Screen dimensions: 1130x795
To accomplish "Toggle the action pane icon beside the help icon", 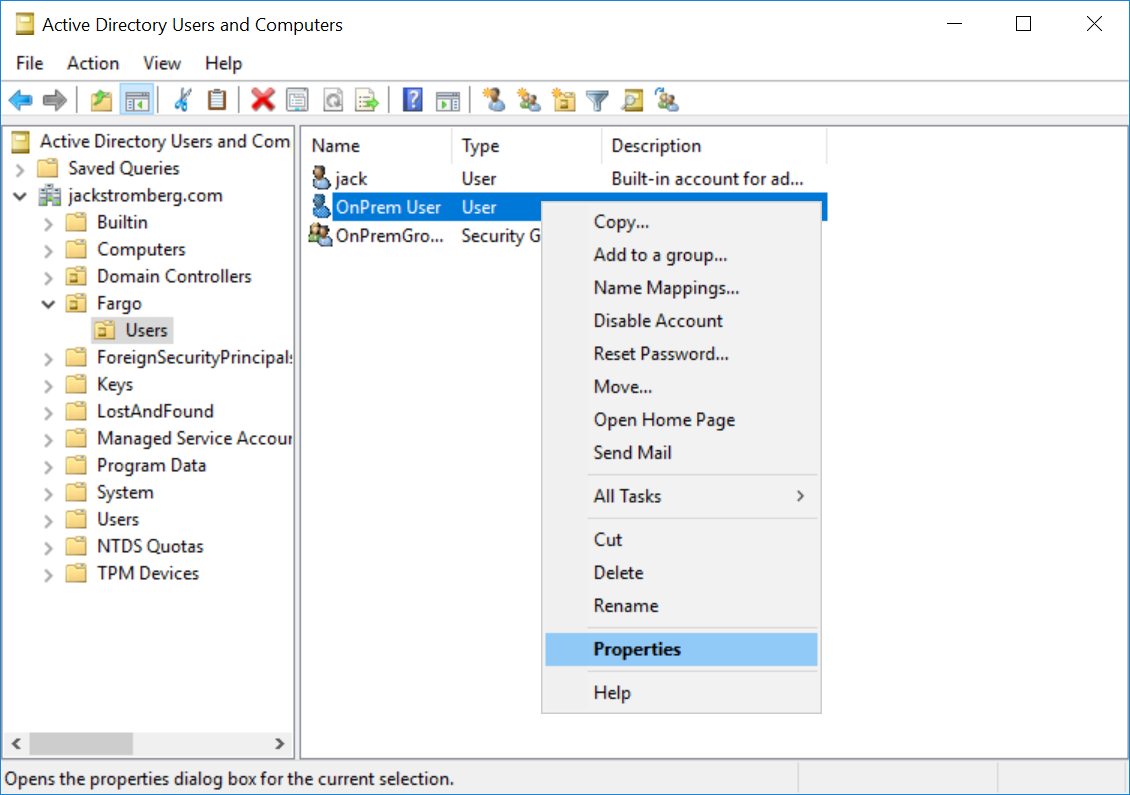I will point(448,99).
